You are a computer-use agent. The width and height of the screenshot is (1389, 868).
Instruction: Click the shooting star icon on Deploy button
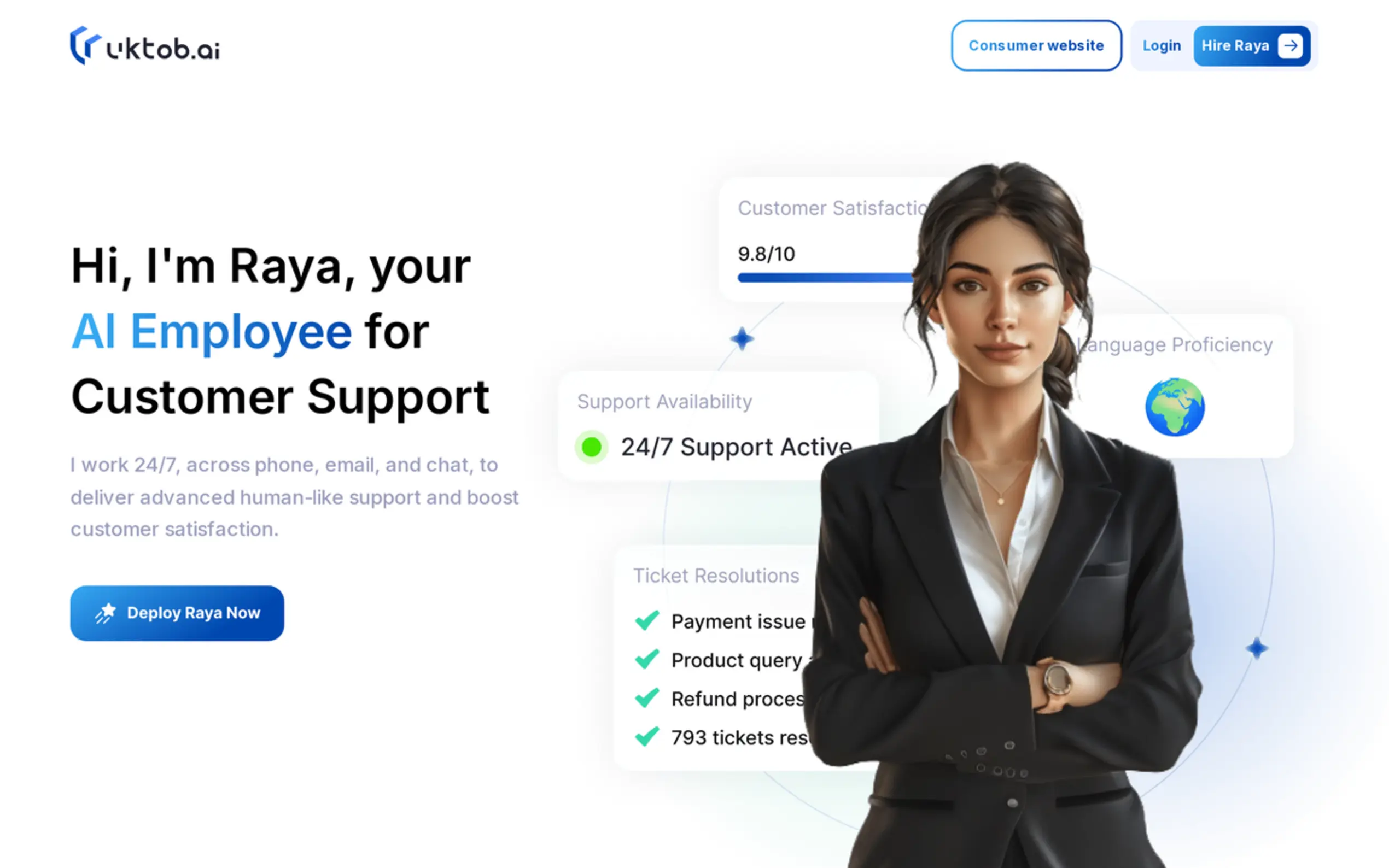(x=106, y=613)
